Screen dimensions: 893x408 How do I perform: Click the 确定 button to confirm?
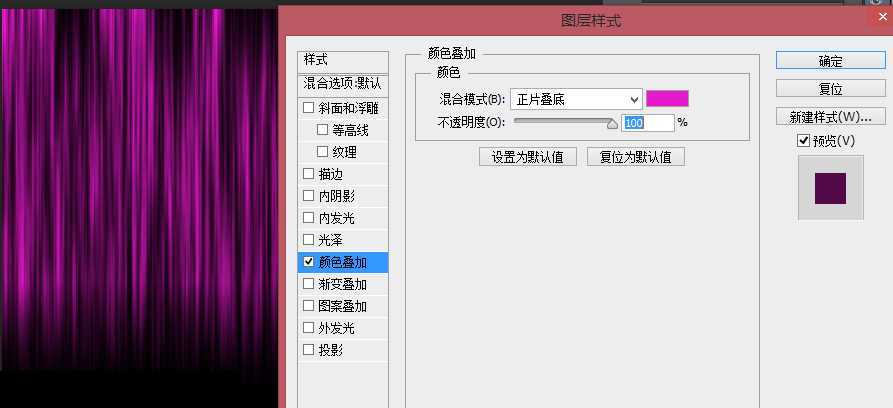830,61
